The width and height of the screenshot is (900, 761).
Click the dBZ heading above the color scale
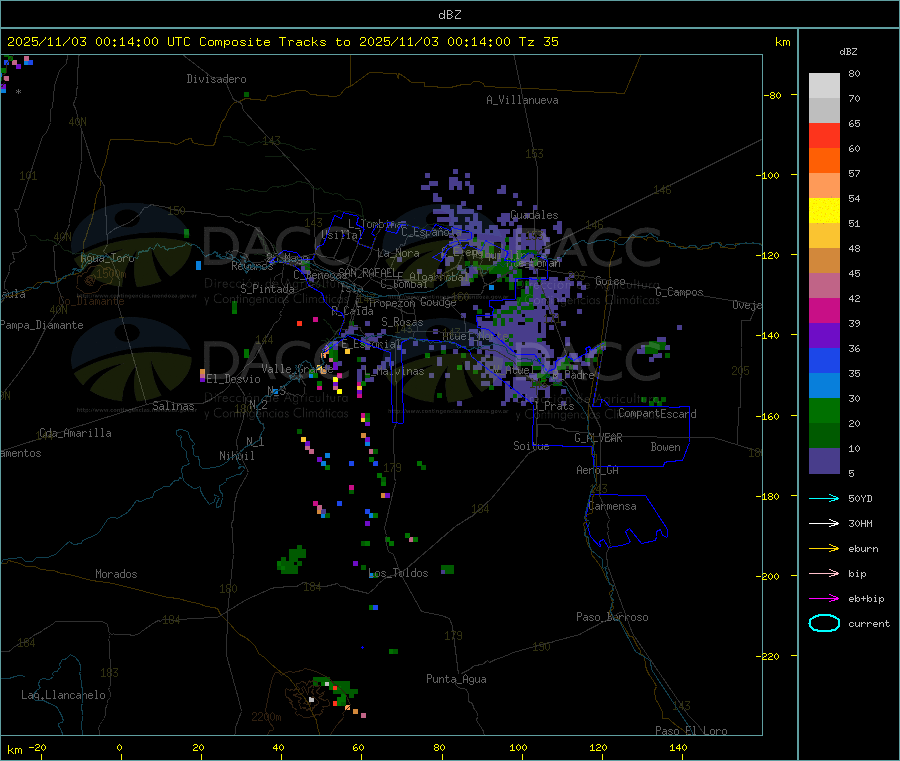848,52
